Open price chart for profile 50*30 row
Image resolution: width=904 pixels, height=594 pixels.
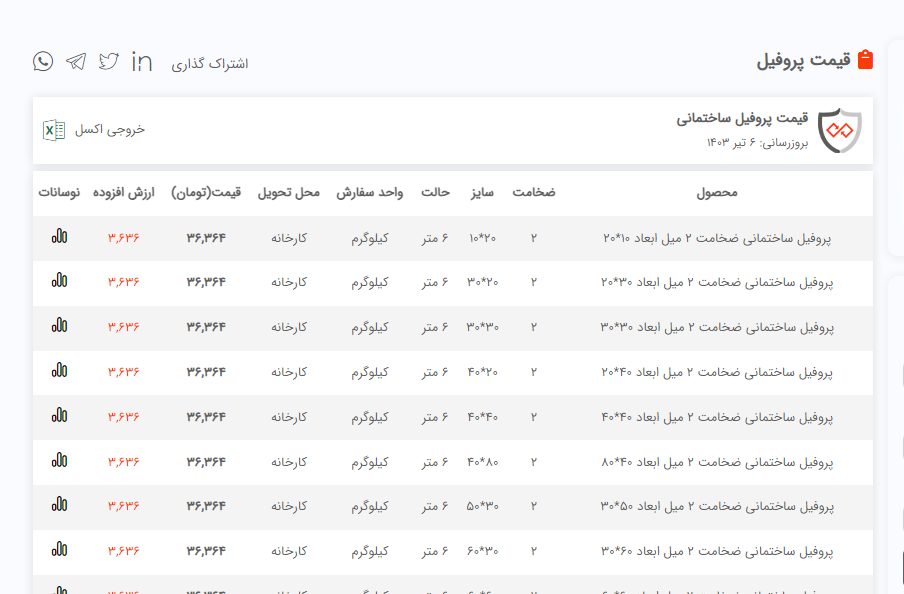point(60,506)
